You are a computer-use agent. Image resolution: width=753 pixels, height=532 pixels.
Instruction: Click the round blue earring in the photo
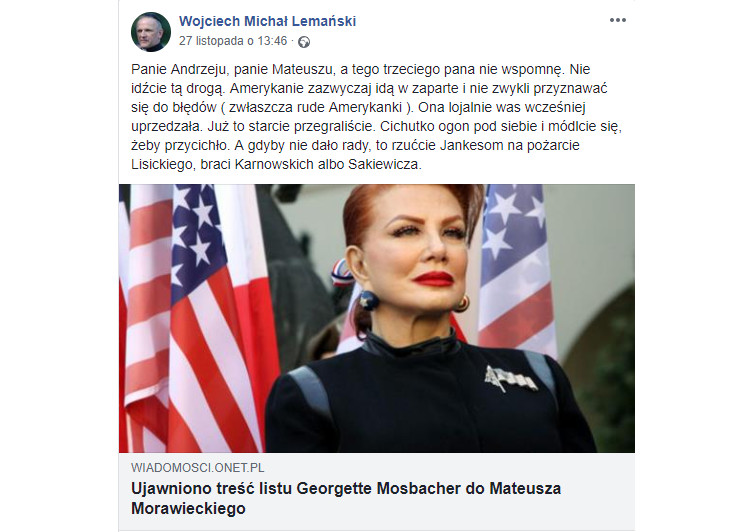coord(369,301)
